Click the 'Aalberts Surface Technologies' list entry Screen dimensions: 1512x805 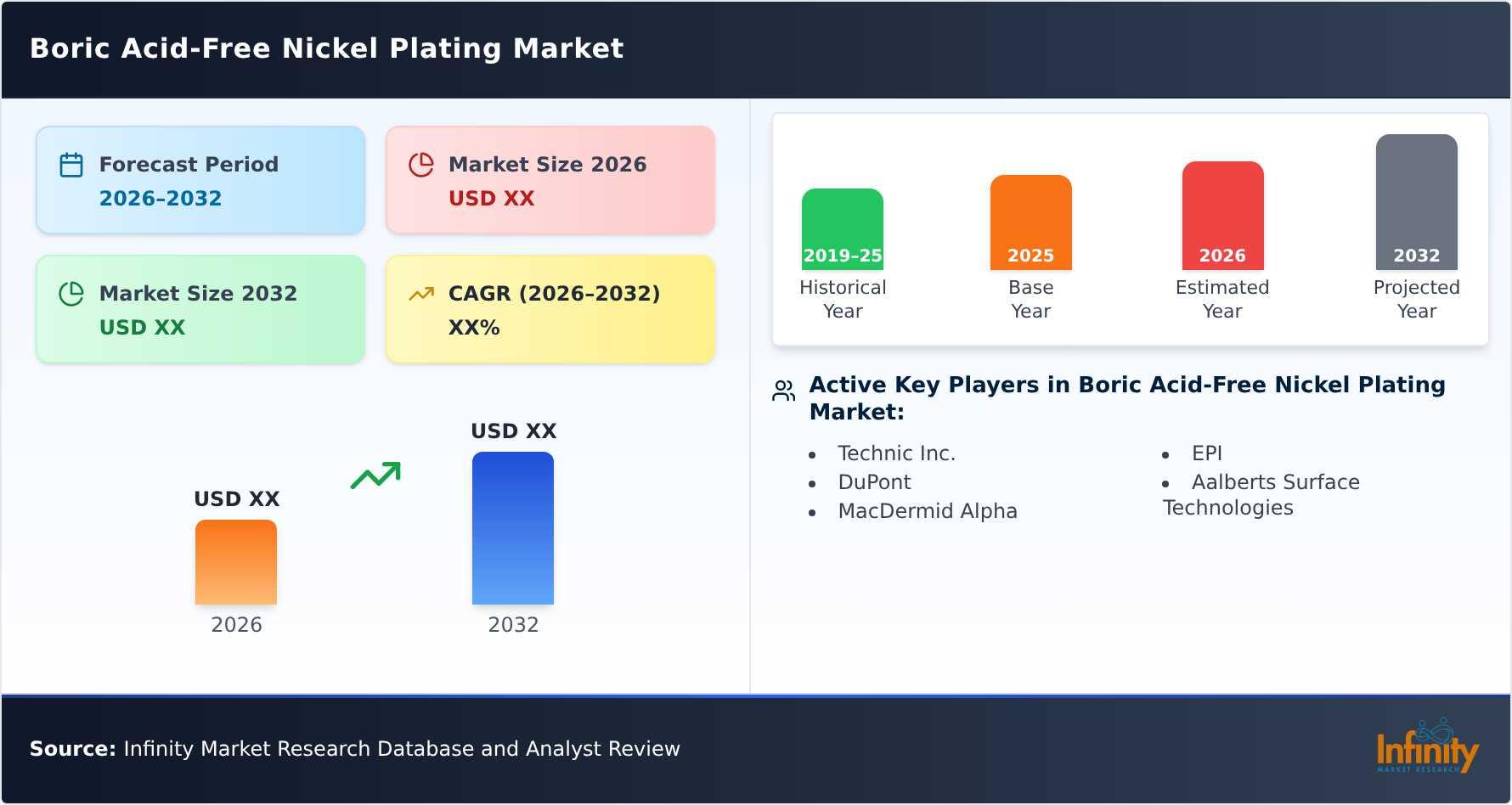click(1261, 495)
